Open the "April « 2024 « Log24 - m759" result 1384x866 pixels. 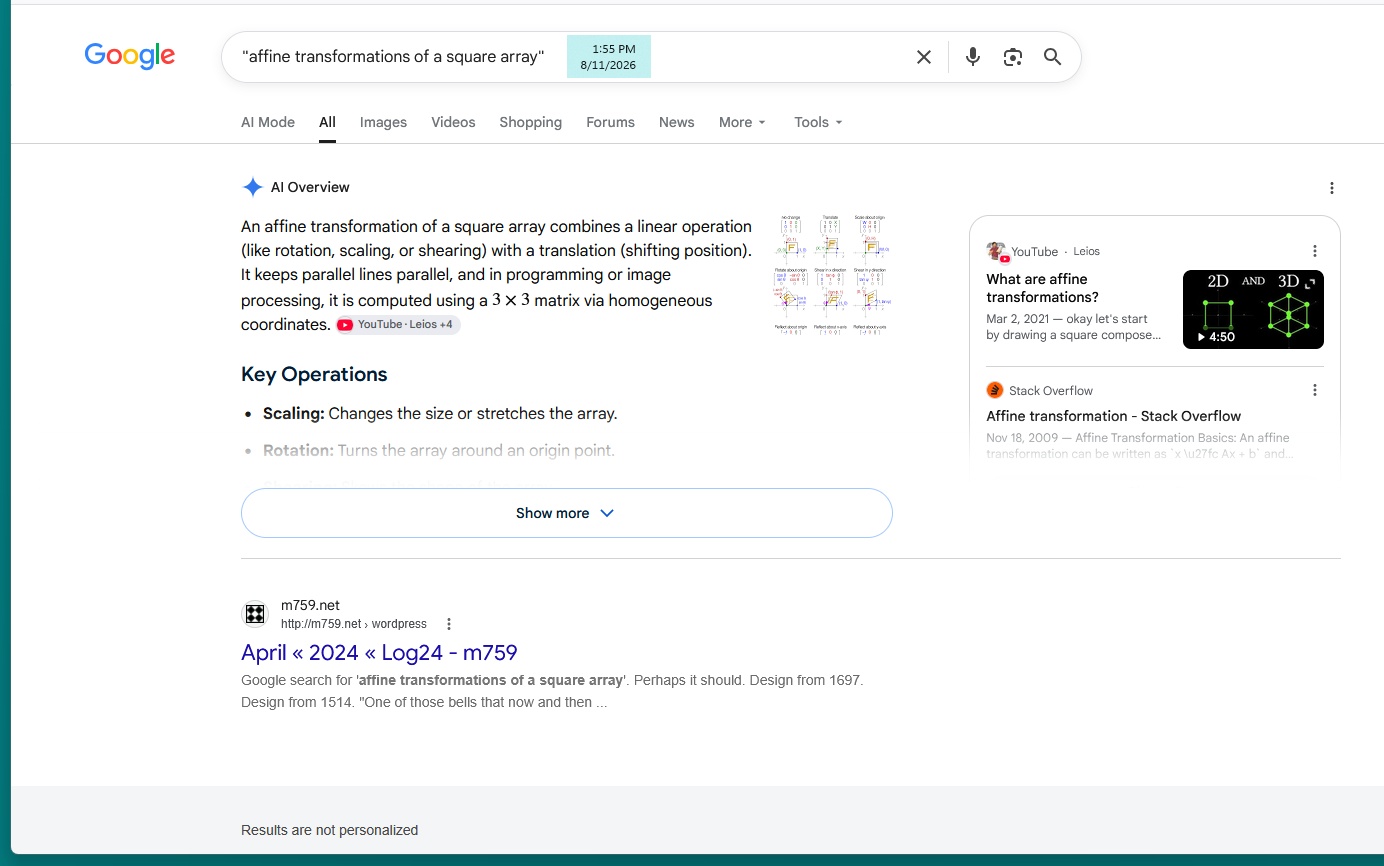pyautogui.click(x=379, y=653)
